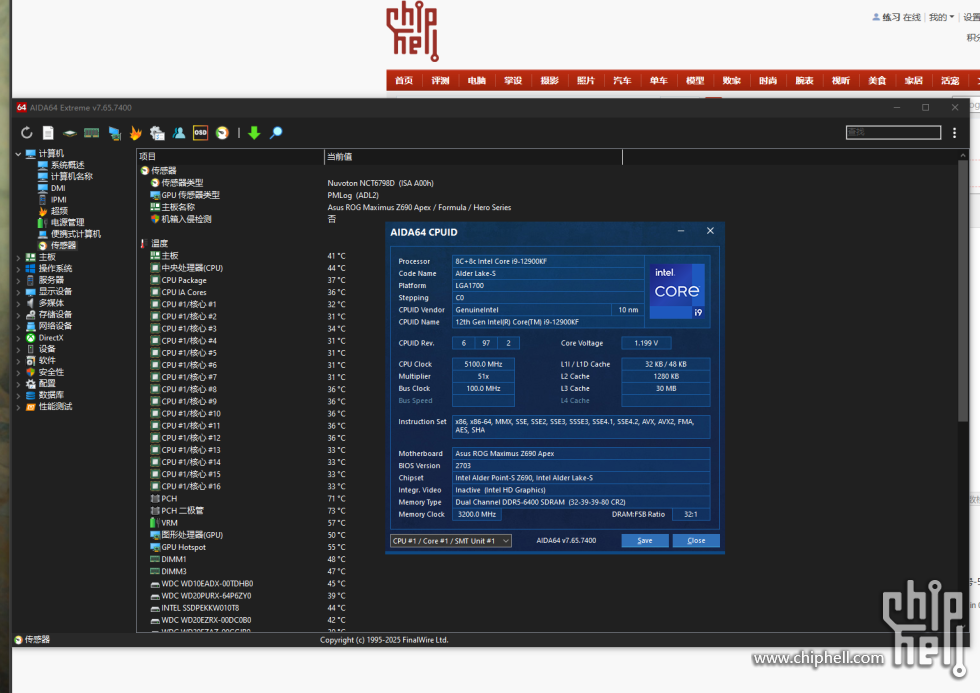Open the DMI tree item
Screen dimensions: 980x693
(58, 188)
